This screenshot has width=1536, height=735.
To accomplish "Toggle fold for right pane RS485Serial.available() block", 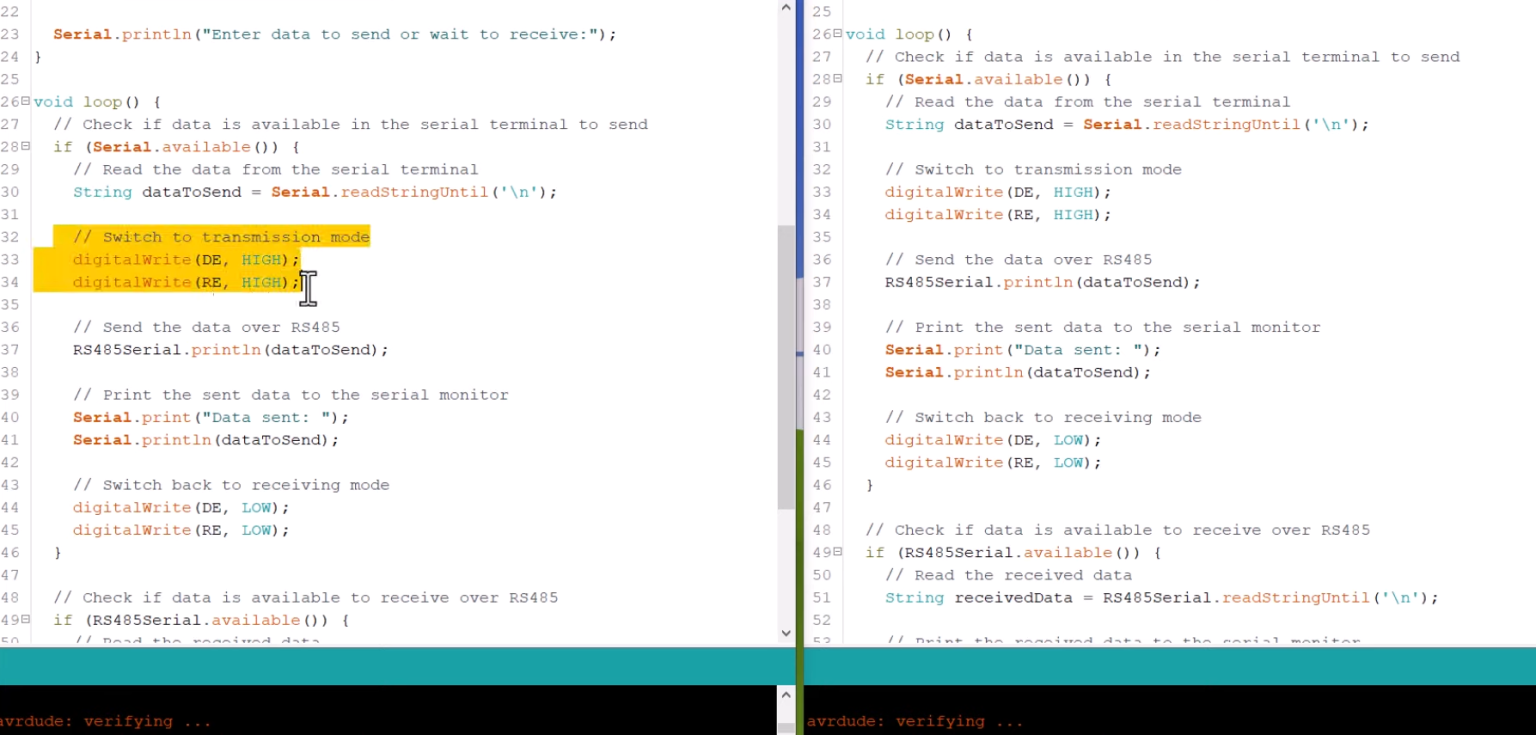I will [x=837, y=552].
